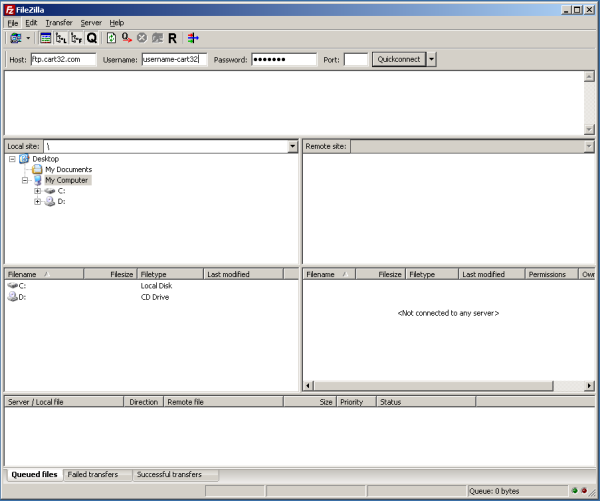600x501 pixels.
Task: Click remote list scroll left arrow
Action: point(309,385)
